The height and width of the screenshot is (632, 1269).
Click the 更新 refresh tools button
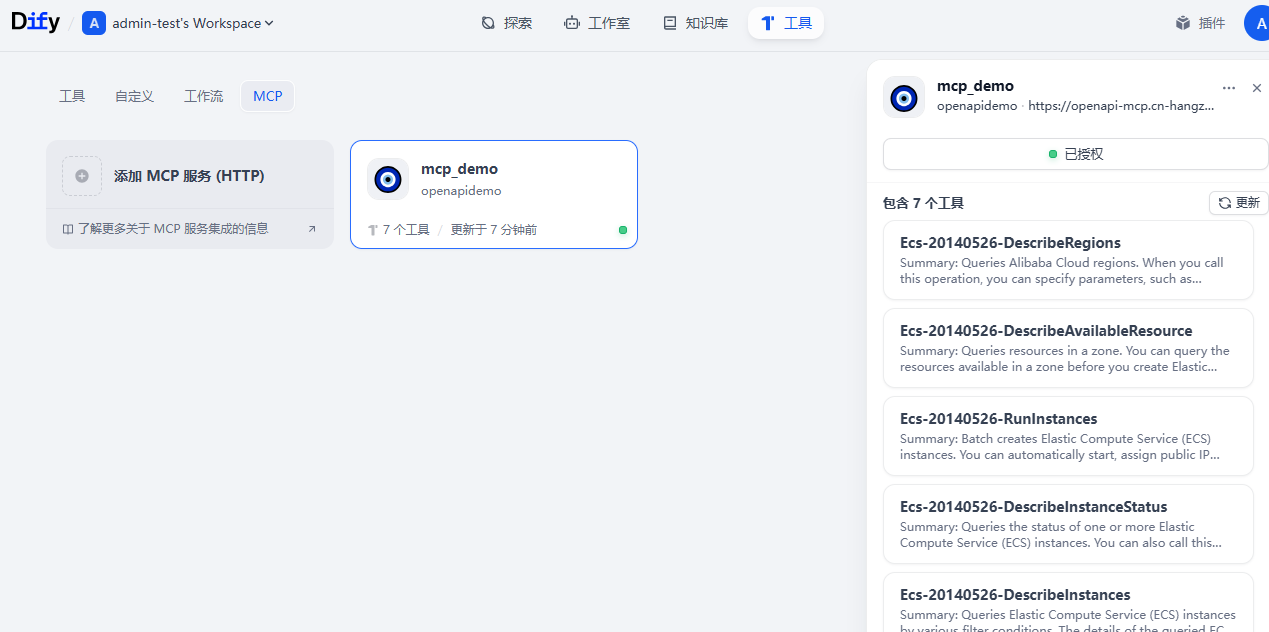pos(1239,203)
